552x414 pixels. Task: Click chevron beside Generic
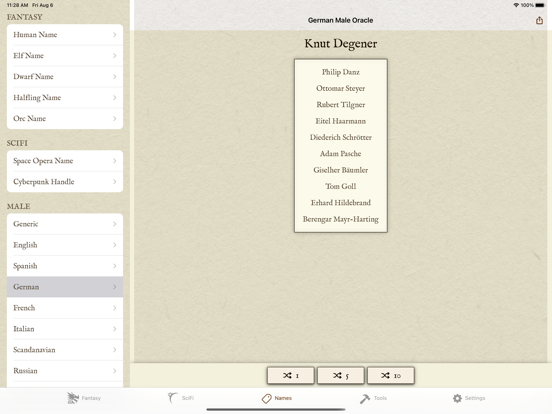(115, 224)
